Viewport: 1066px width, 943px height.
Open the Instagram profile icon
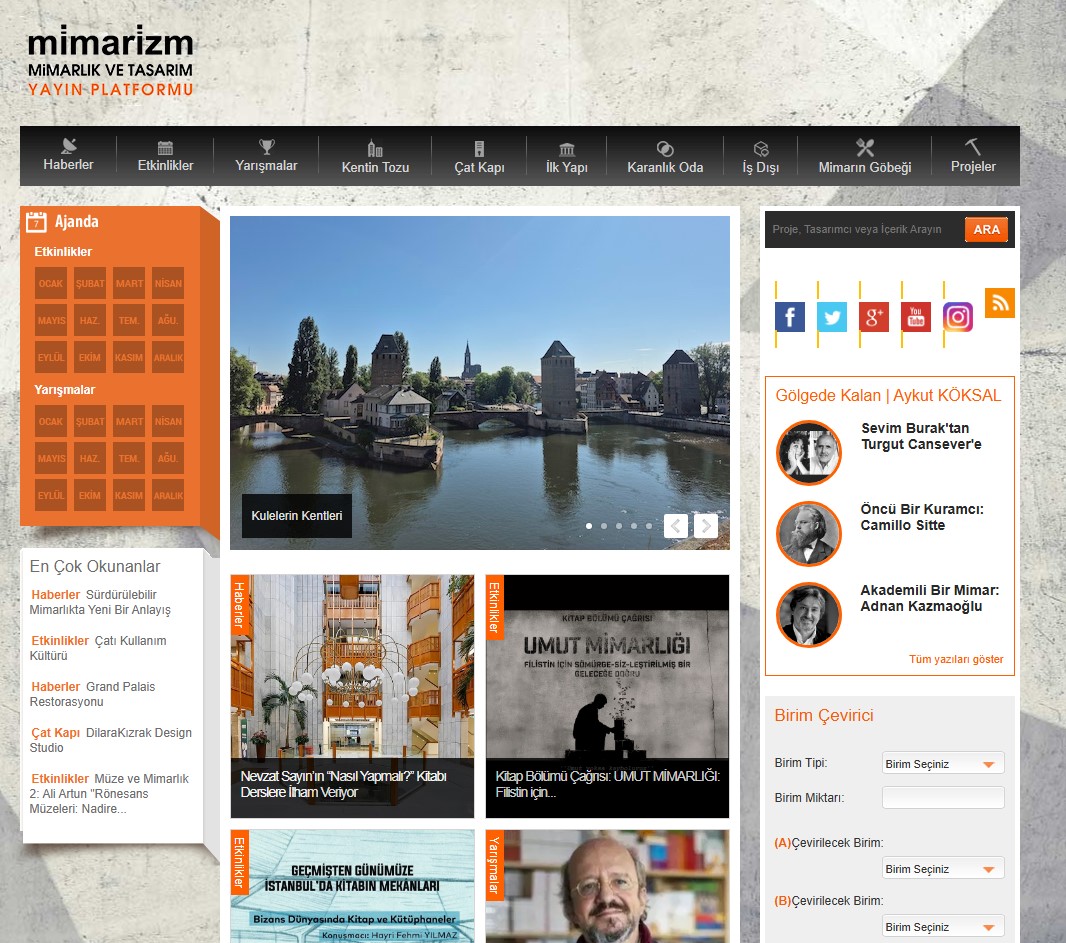click(x=957, y=316)
